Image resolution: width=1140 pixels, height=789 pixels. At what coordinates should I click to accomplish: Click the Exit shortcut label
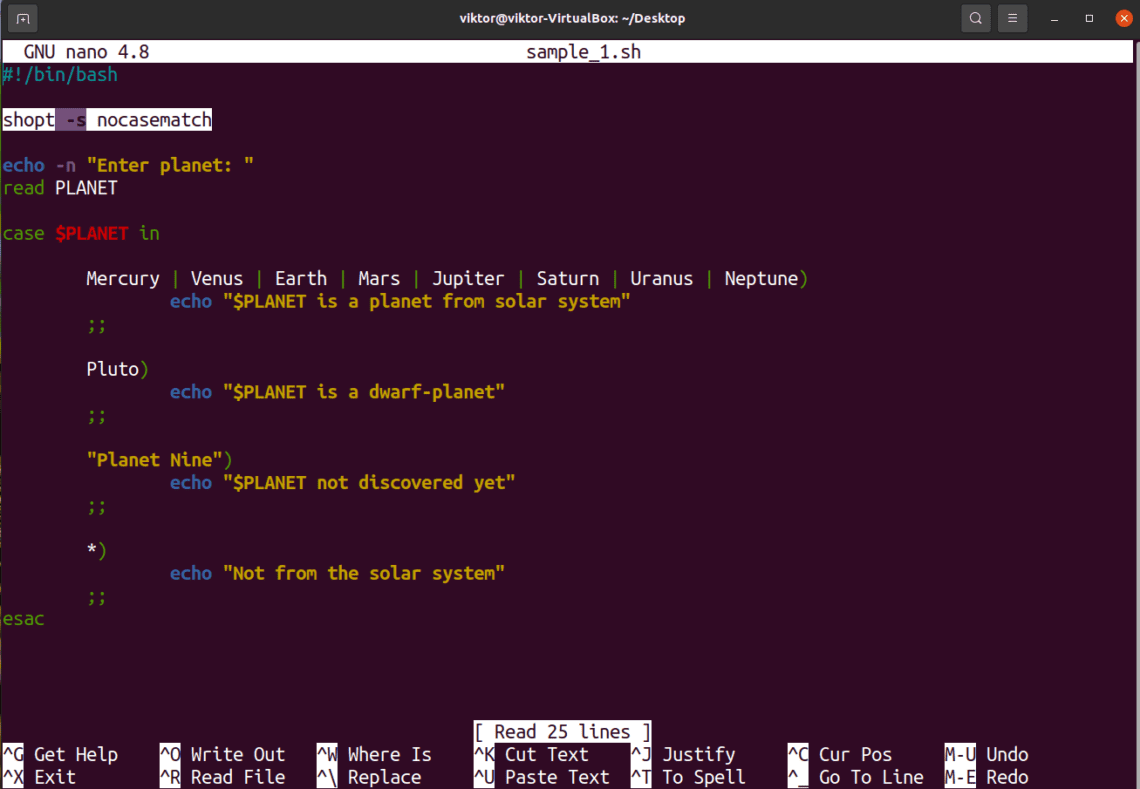pos(55,777)
